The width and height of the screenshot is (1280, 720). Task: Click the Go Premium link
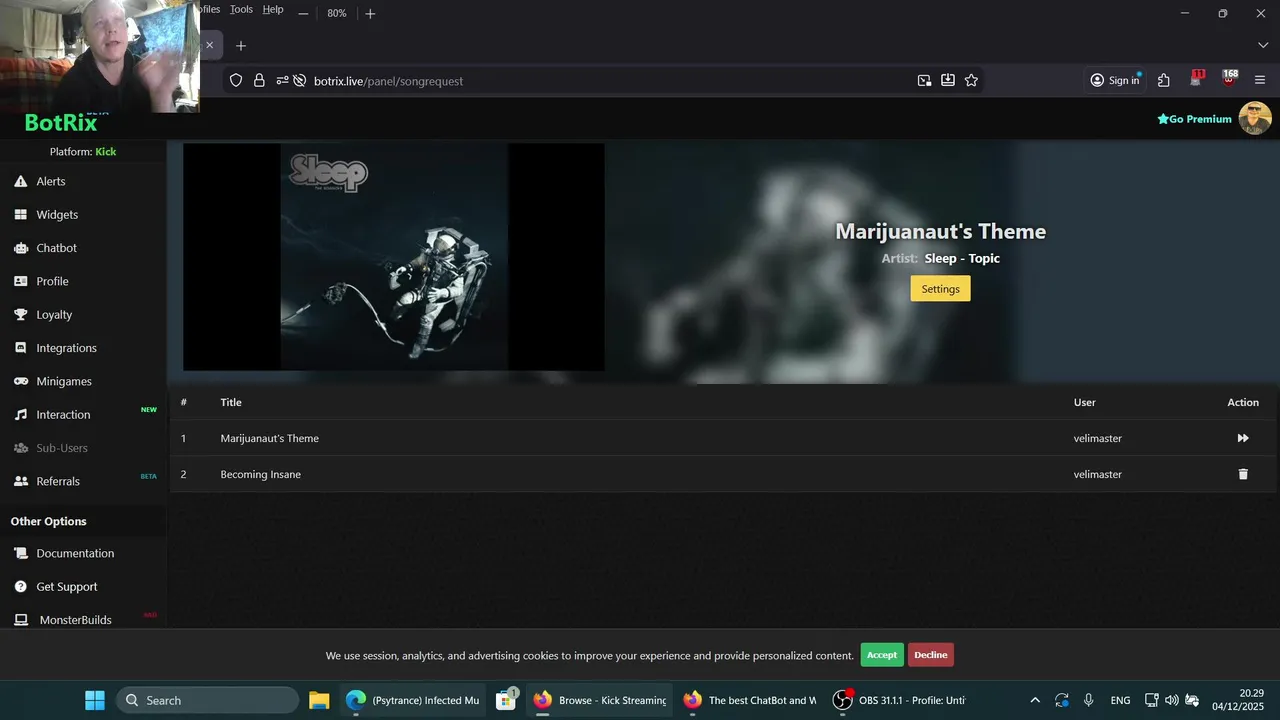pos(1194,119)
